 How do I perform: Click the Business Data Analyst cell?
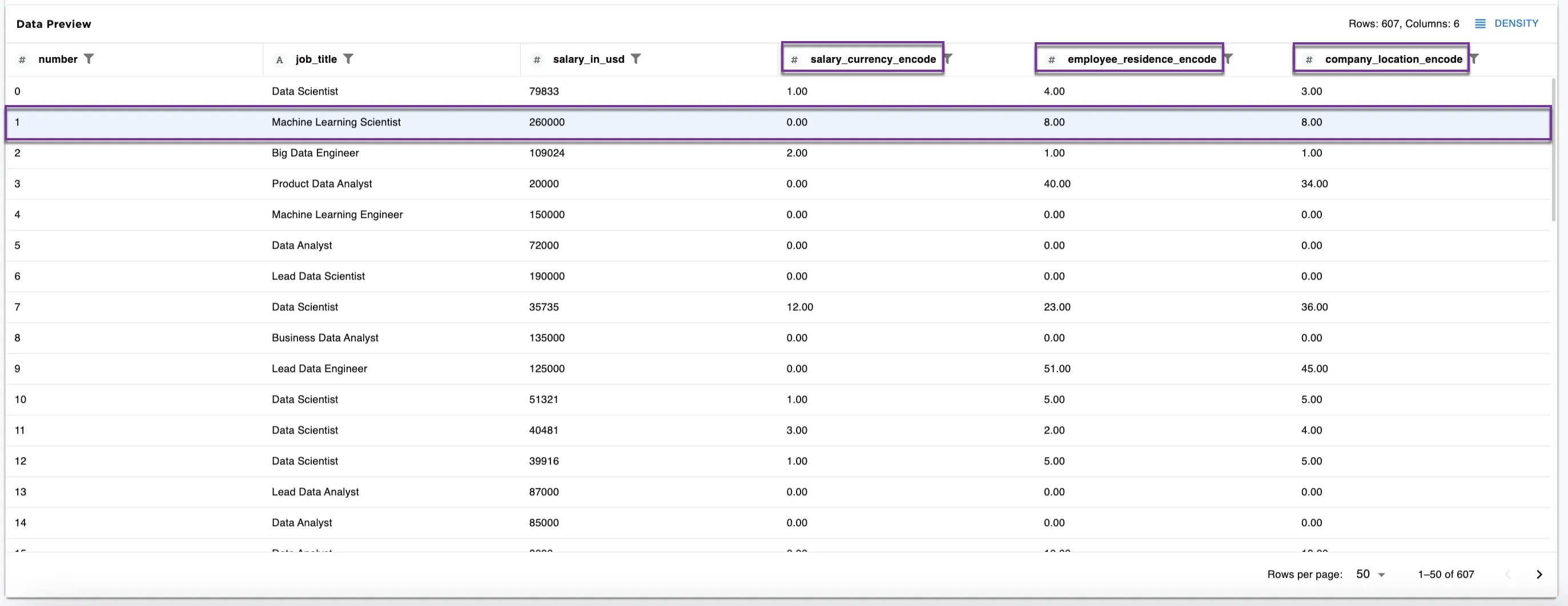(x=324, y=338)
